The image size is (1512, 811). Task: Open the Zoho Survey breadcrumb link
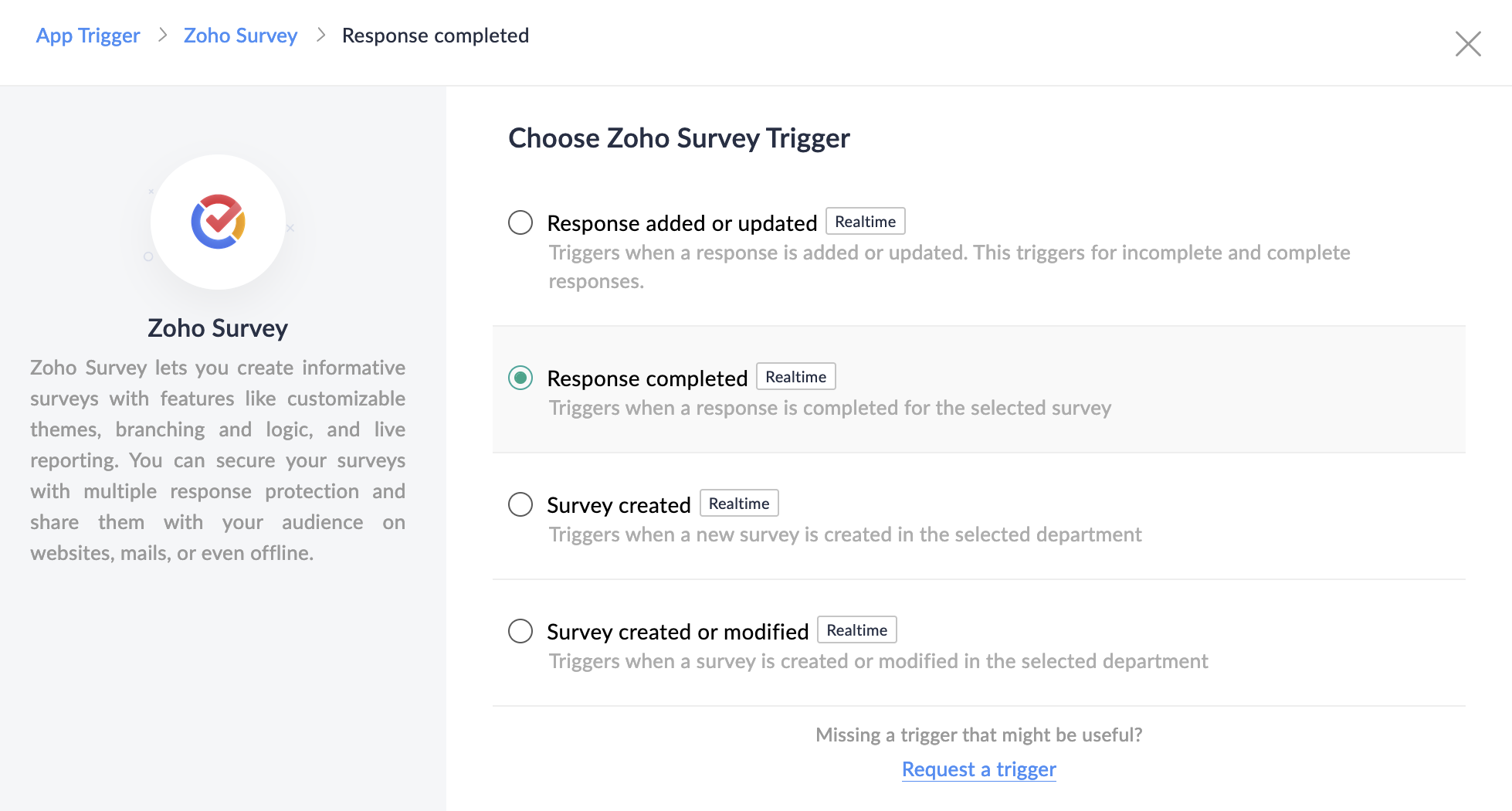[x=240, y=36]
